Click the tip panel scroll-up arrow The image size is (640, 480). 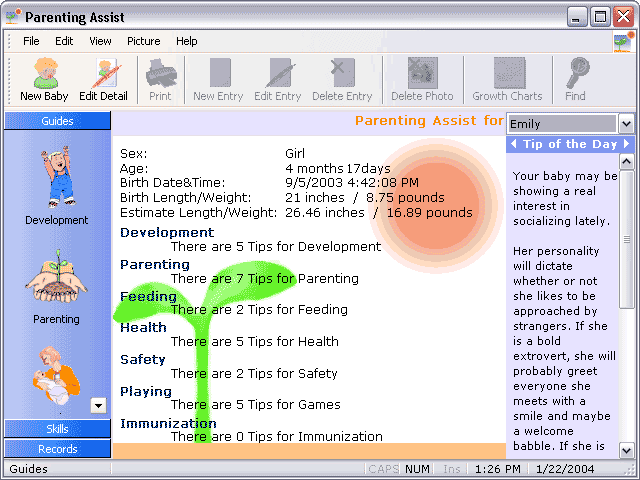pyautogui.click(x=627, y=162)
